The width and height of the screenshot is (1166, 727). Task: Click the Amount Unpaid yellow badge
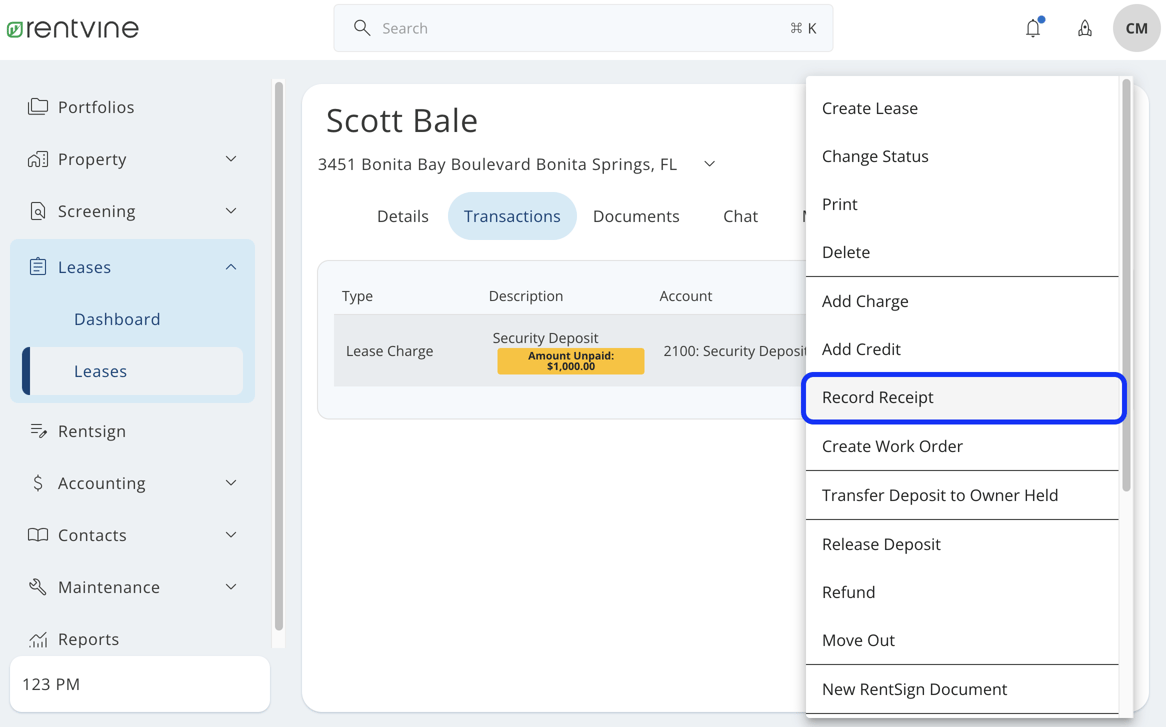(x=570, y=361)
